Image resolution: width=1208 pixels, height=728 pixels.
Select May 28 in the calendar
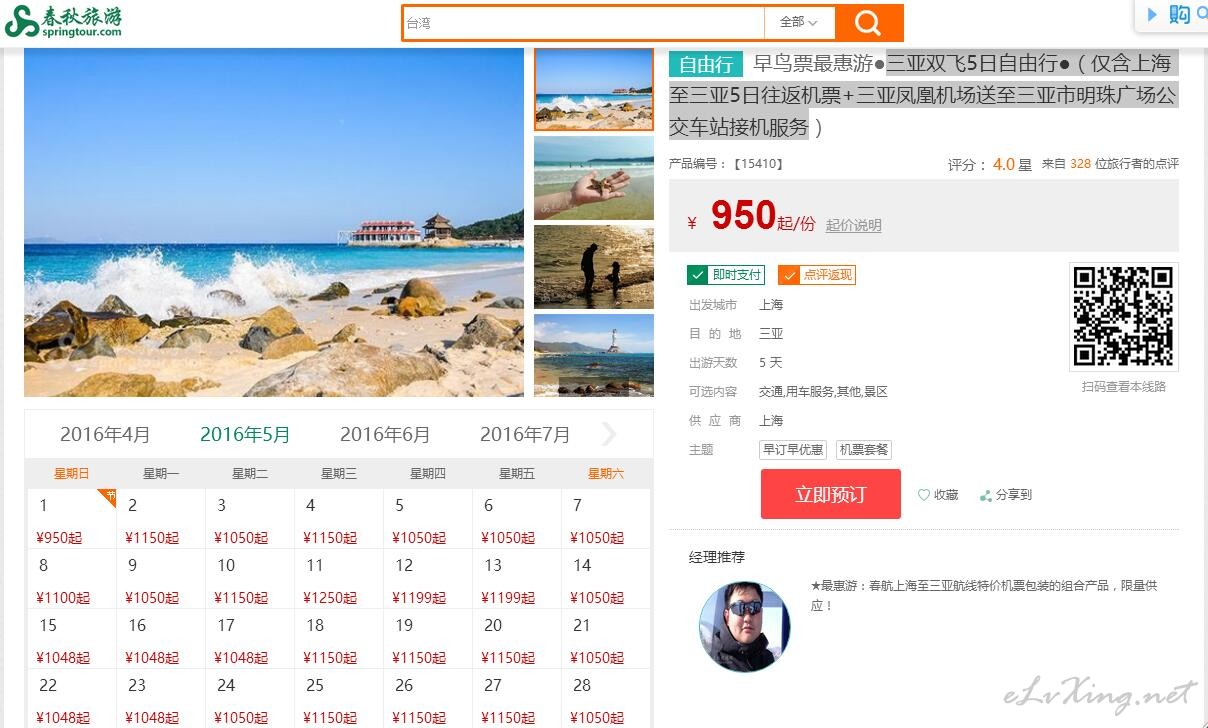click(x=606, y=698)
